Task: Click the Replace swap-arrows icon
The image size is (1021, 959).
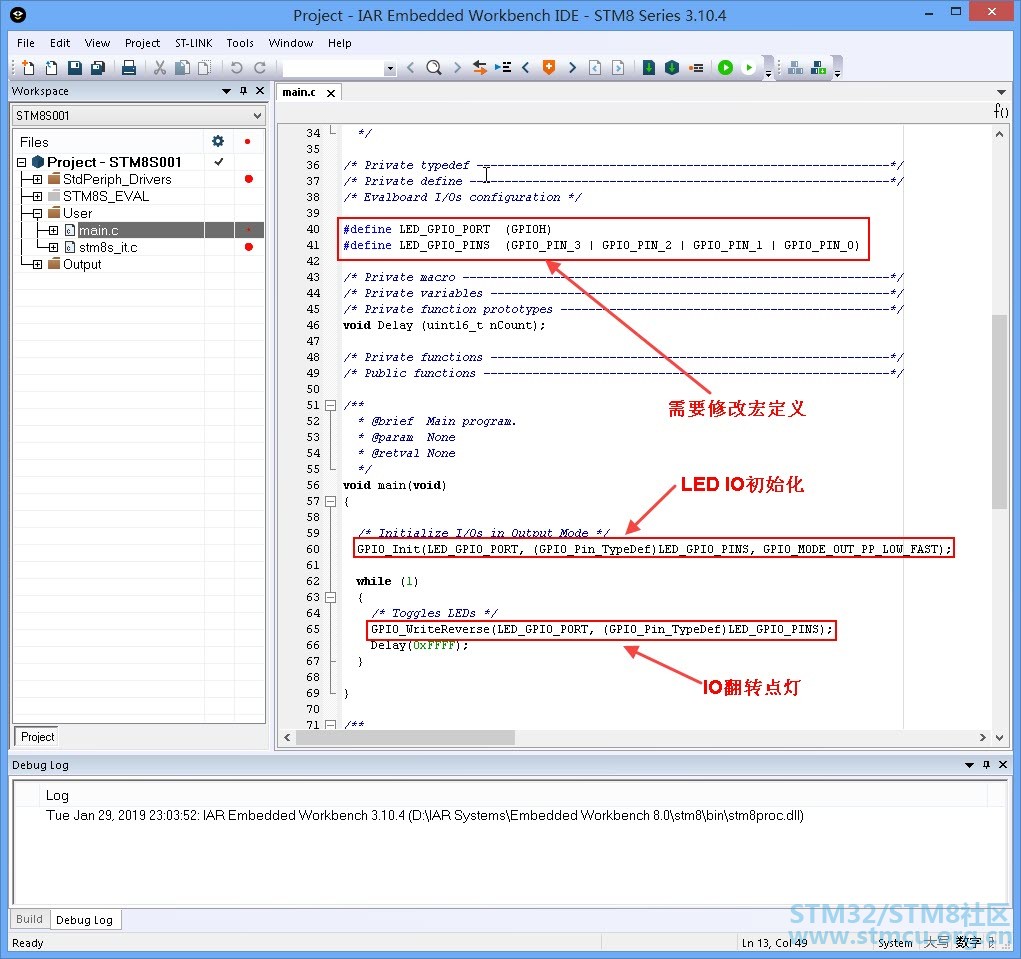Action: 480,68
